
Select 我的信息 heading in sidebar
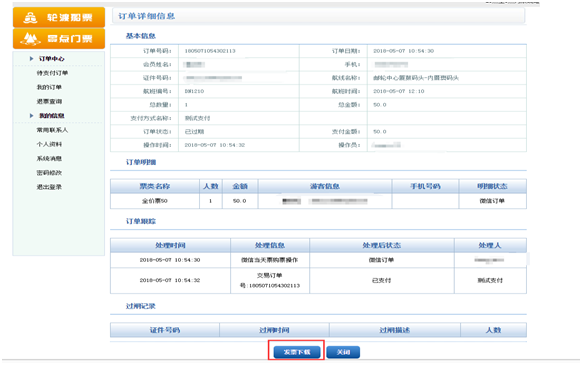point(52,116)
